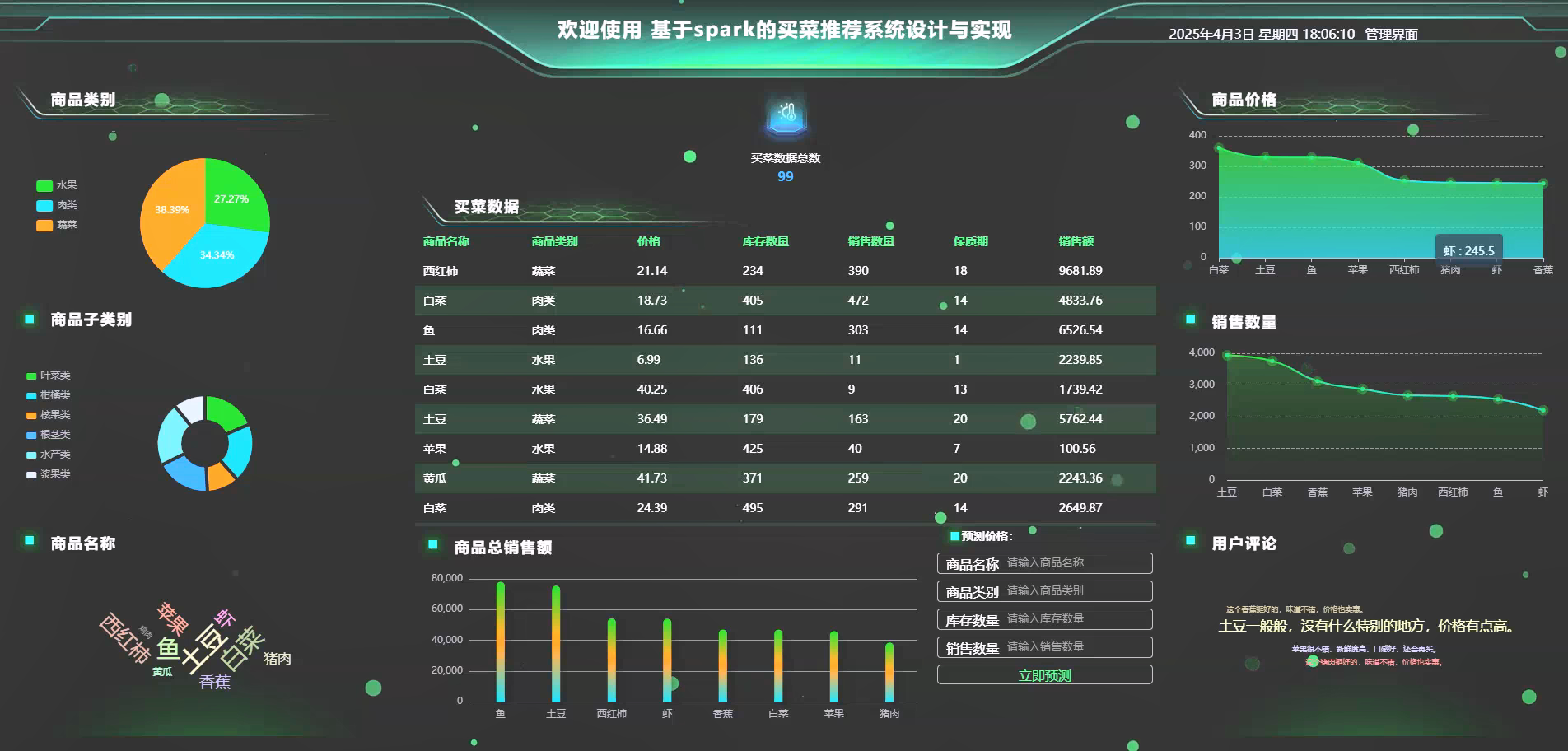
Task: Click the total count value 99
Action: click(786, 176)
